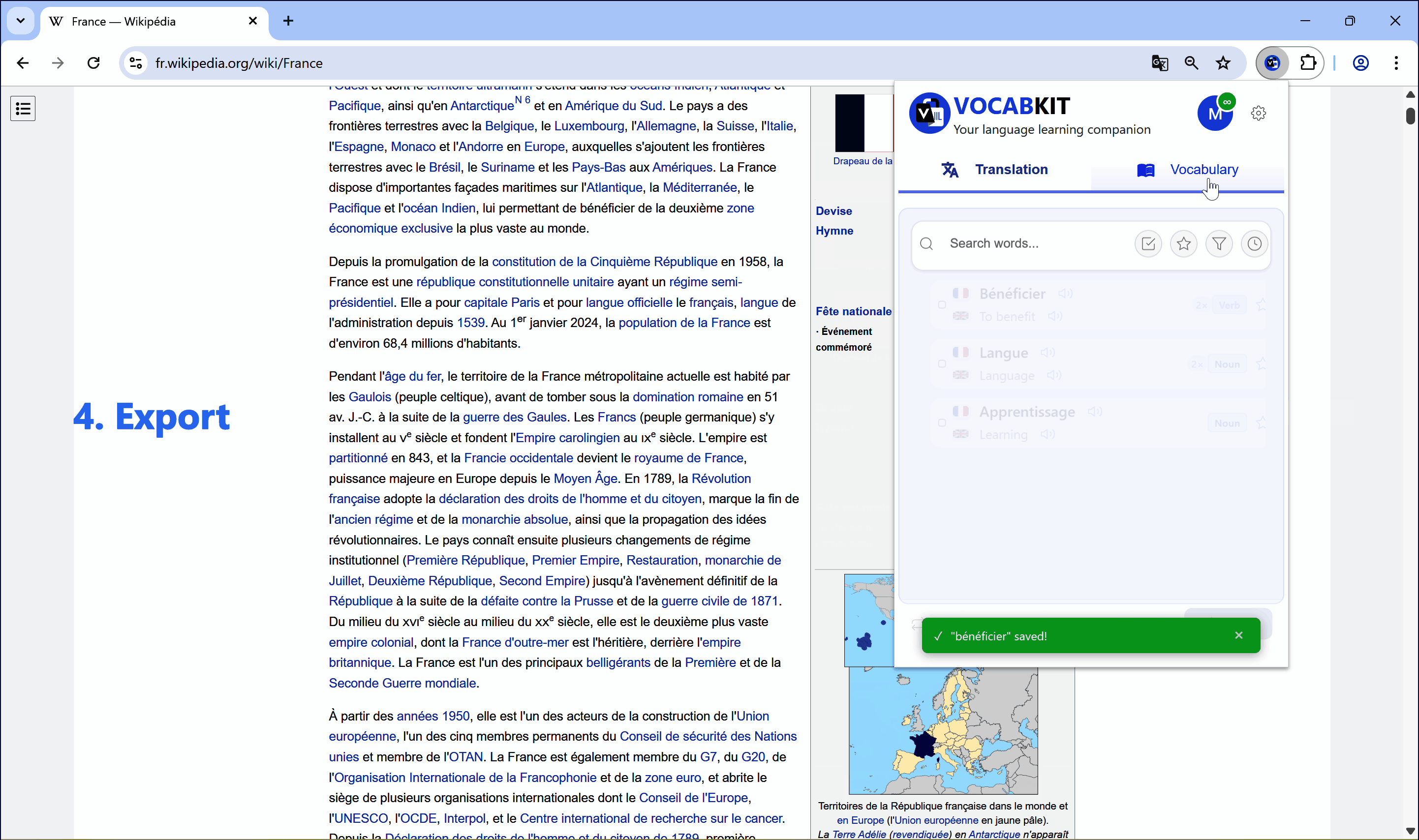Click the VocabKit extension icon in toolbar
The height and width of the screenshot is (840, 1419).
(x=1272, y=63)
